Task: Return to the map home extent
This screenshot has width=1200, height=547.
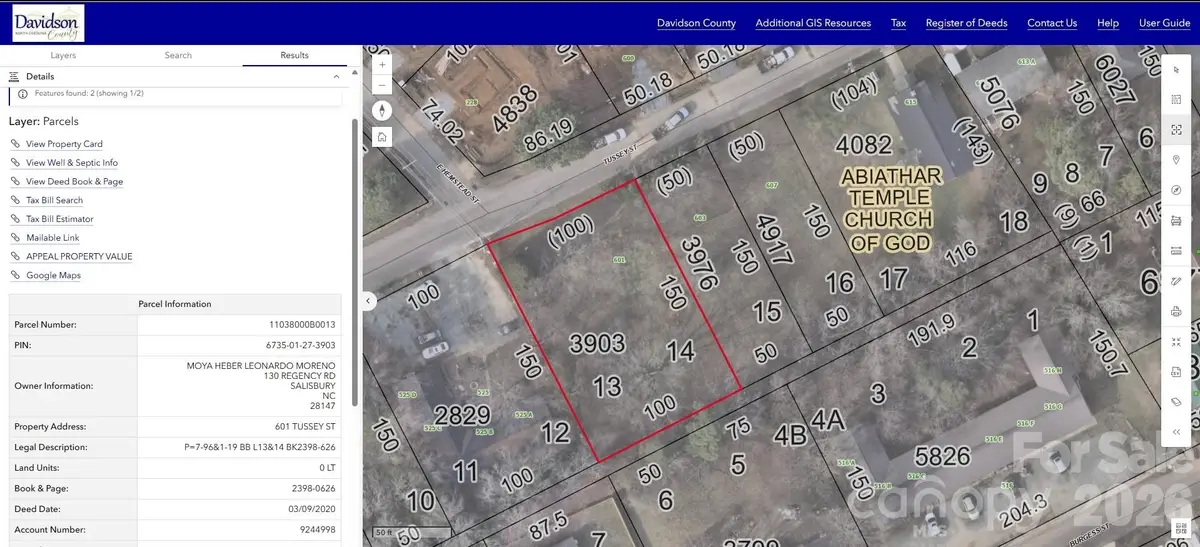Action: (x=382, y=137)
